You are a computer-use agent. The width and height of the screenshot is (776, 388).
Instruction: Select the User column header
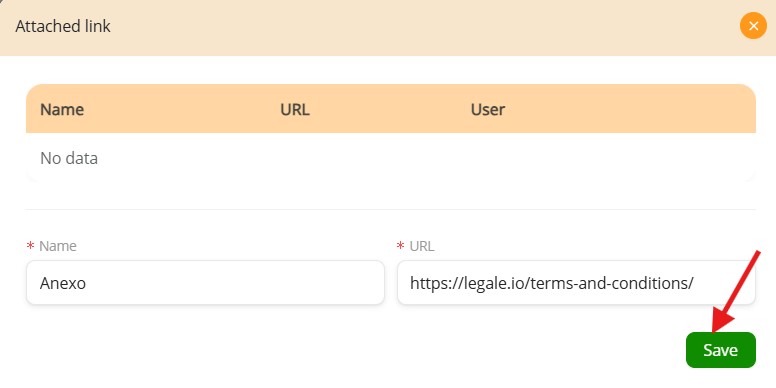tap(487, 109)
